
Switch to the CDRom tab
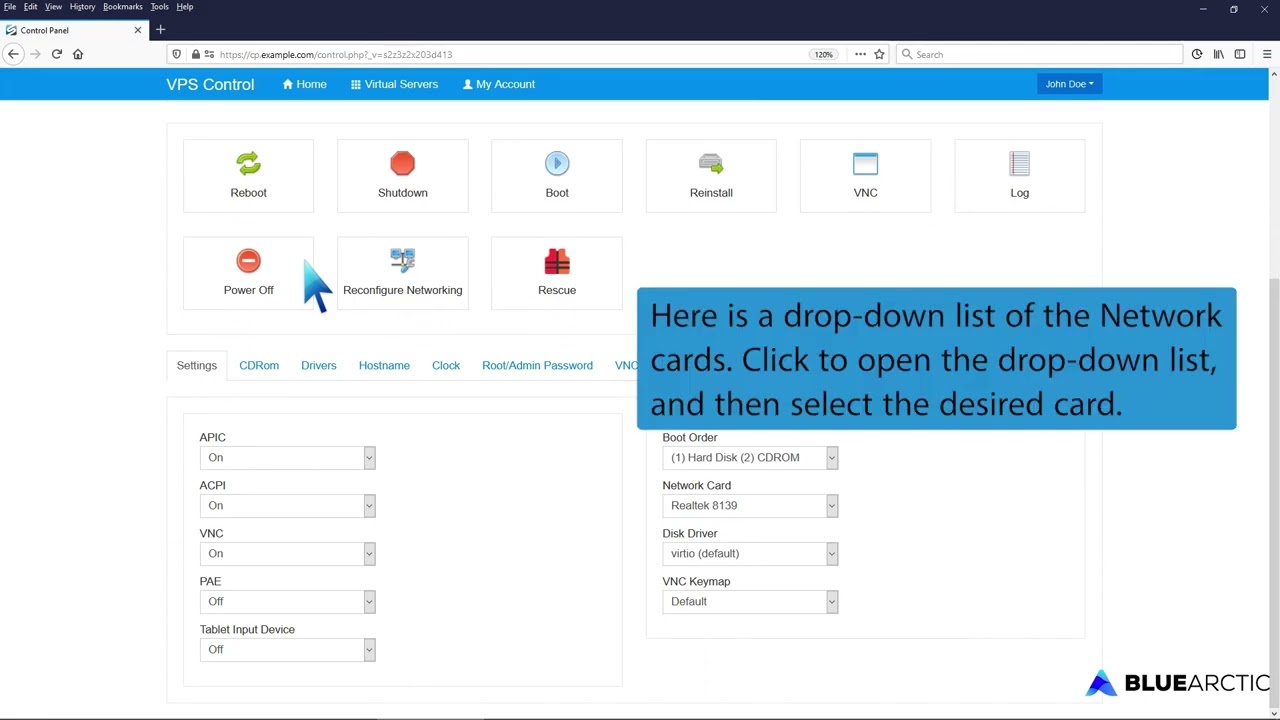point(259,365)
